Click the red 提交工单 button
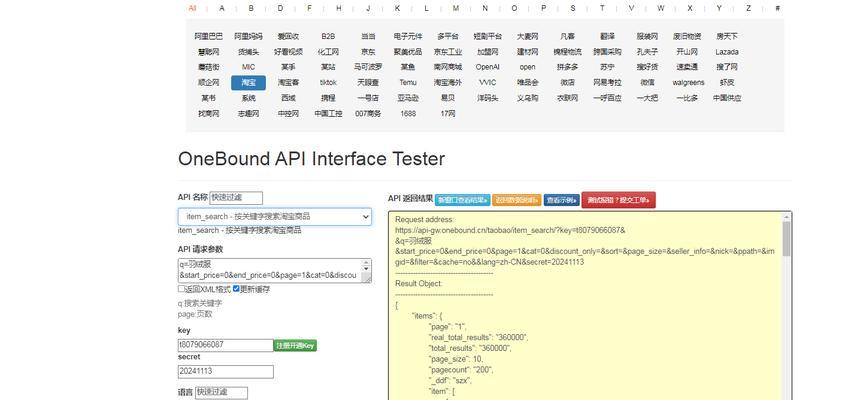This screenshot has height=400, width=848. pos(619,200)
